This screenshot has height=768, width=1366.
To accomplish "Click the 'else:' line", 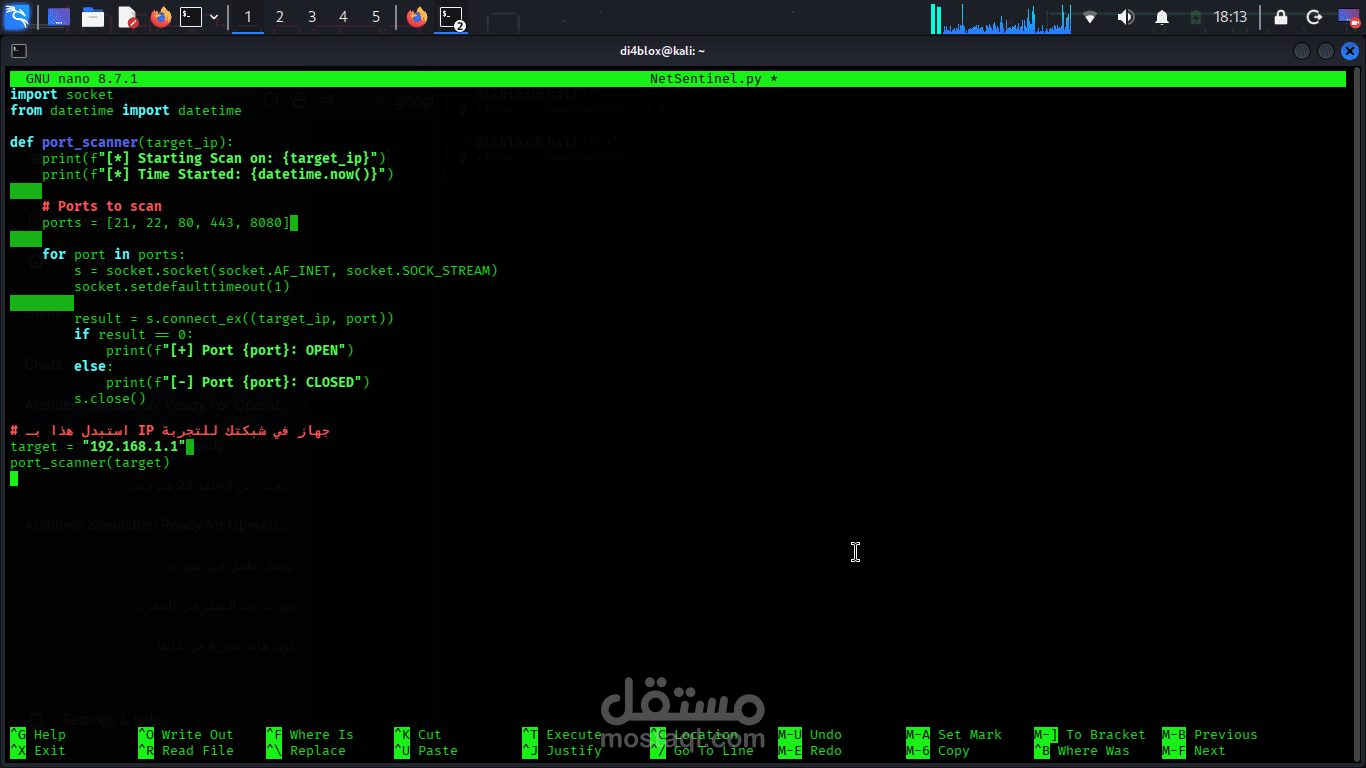I will [x=94, y=366].
